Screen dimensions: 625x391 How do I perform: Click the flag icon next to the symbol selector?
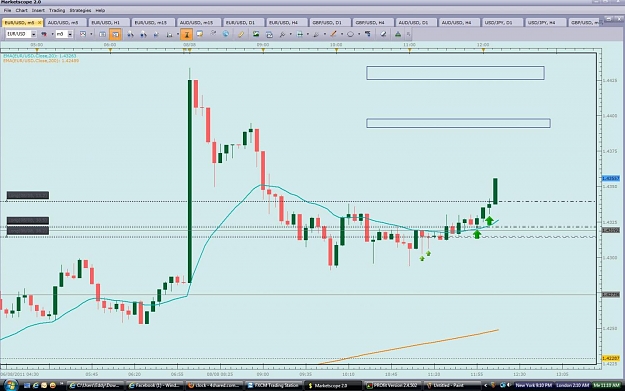[44, 34]
